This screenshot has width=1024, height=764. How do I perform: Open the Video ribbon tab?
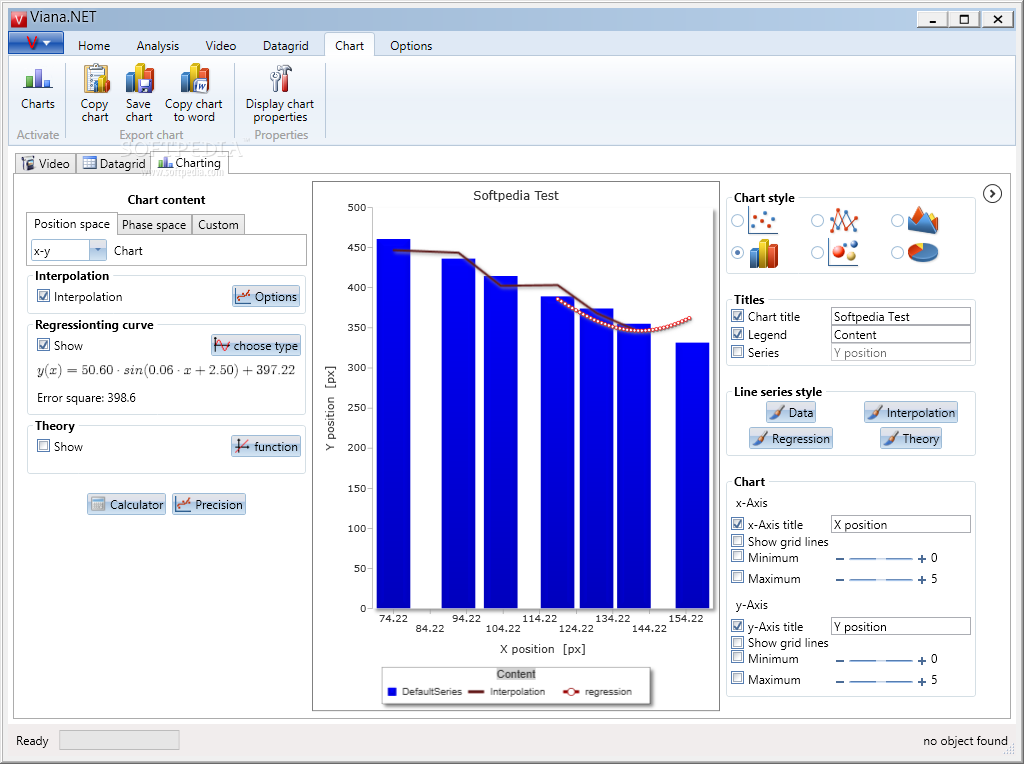(x=221, y=46)
